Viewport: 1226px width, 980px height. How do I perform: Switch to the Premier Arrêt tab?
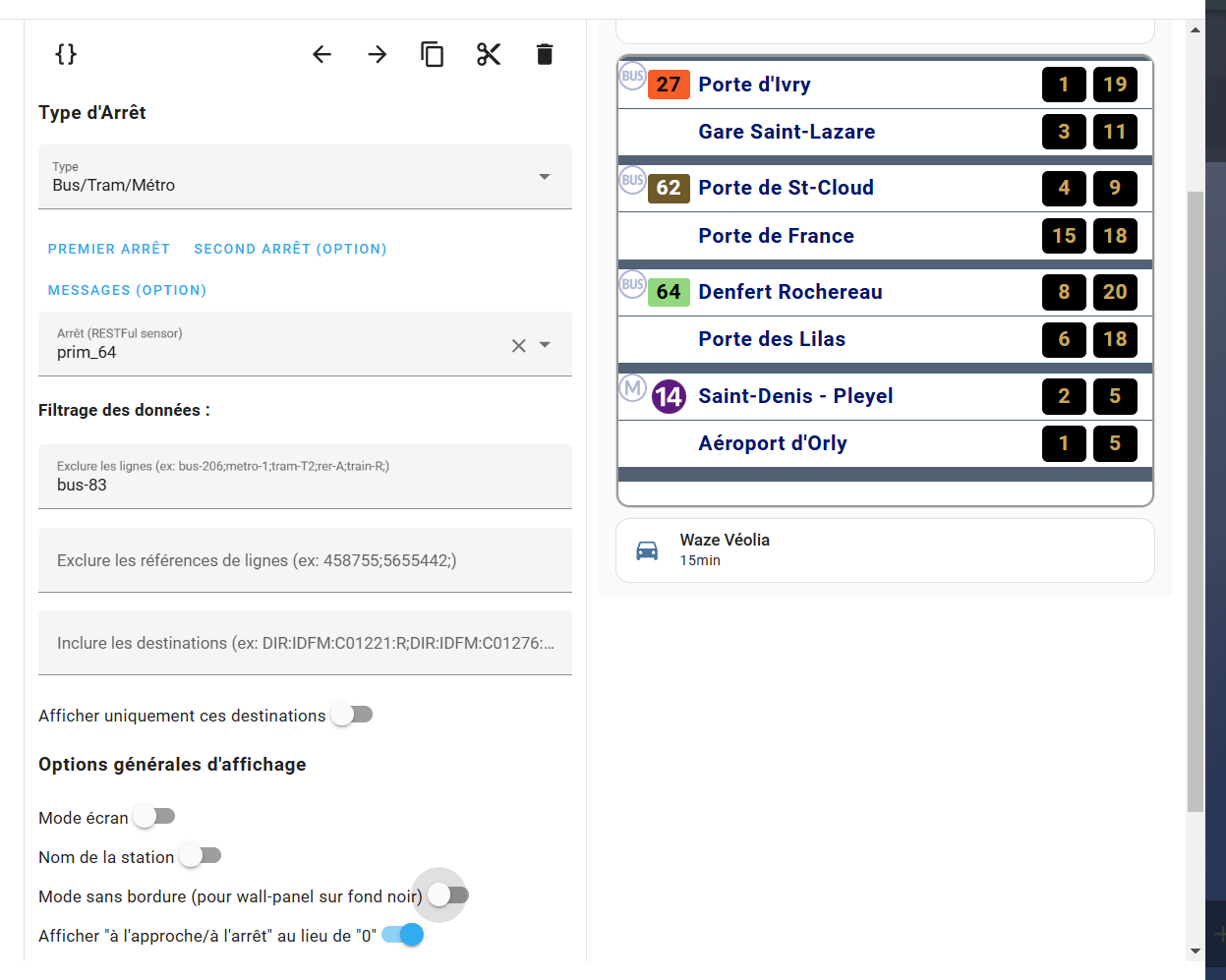pyautogui.click(x=109, y=249)
